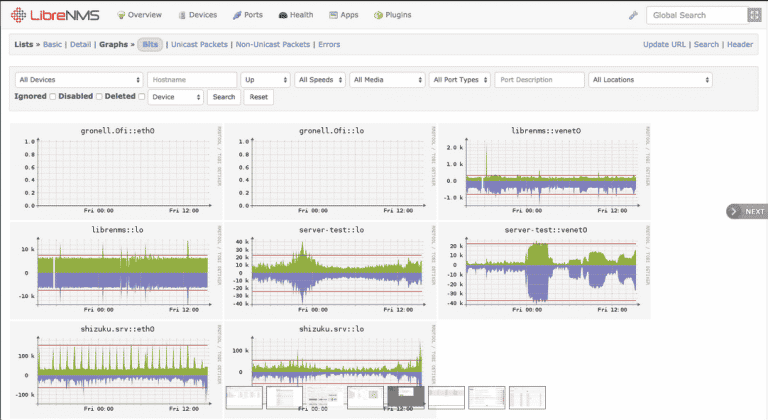Check the Deleted checkbox

(141, 97)
